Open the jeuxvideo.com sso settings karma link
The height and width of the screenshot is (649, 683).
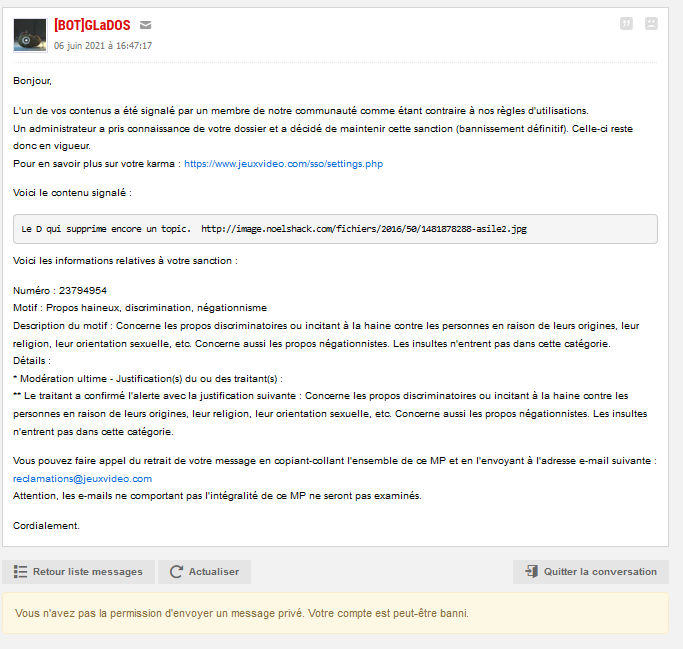pyautogui.click(x=283, y=163)
